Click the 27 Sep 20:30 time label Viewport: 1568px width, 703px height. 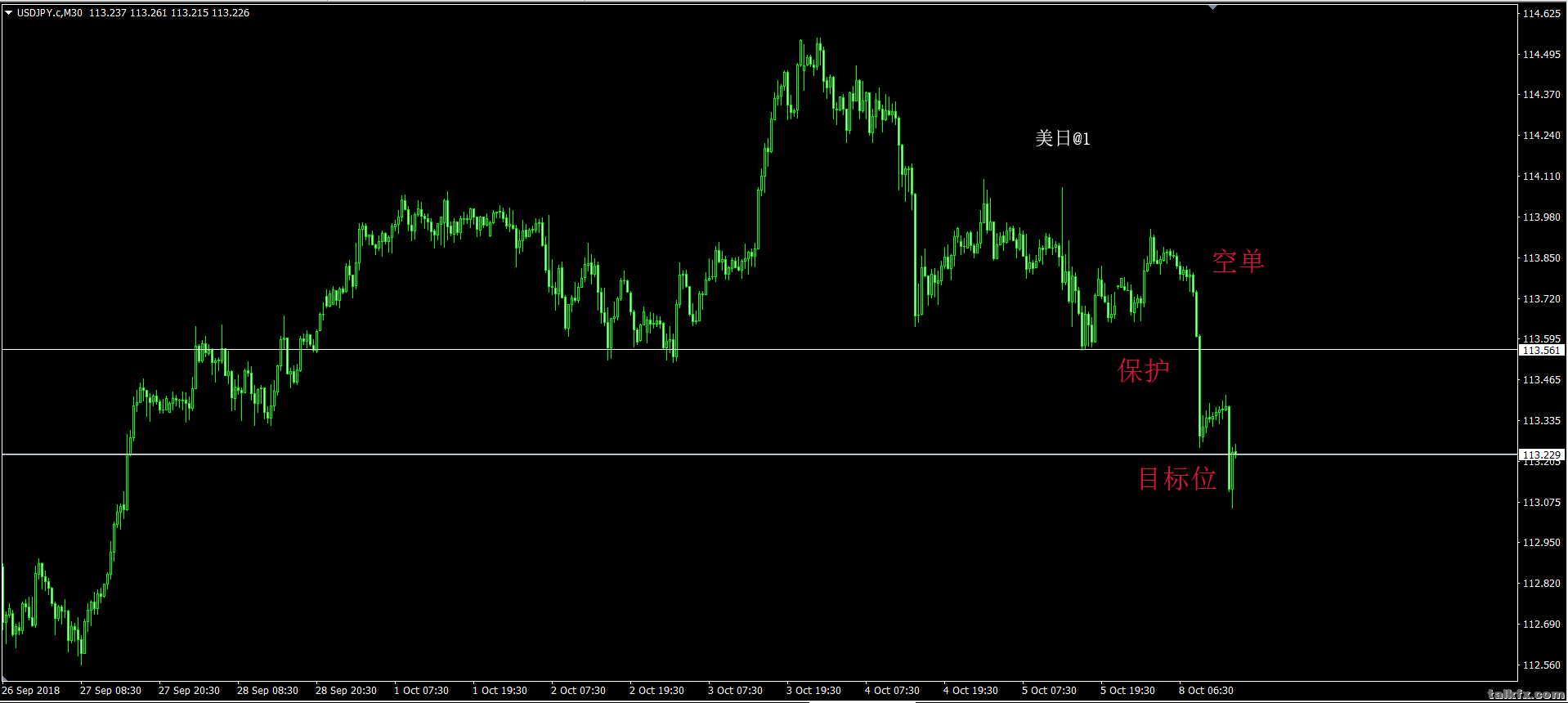[x=189, y=691]
